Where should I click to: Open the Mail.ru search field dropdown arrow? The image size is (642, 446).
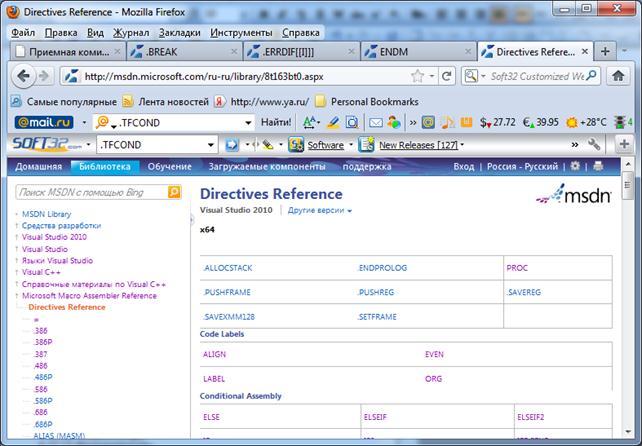pos(248,123)
